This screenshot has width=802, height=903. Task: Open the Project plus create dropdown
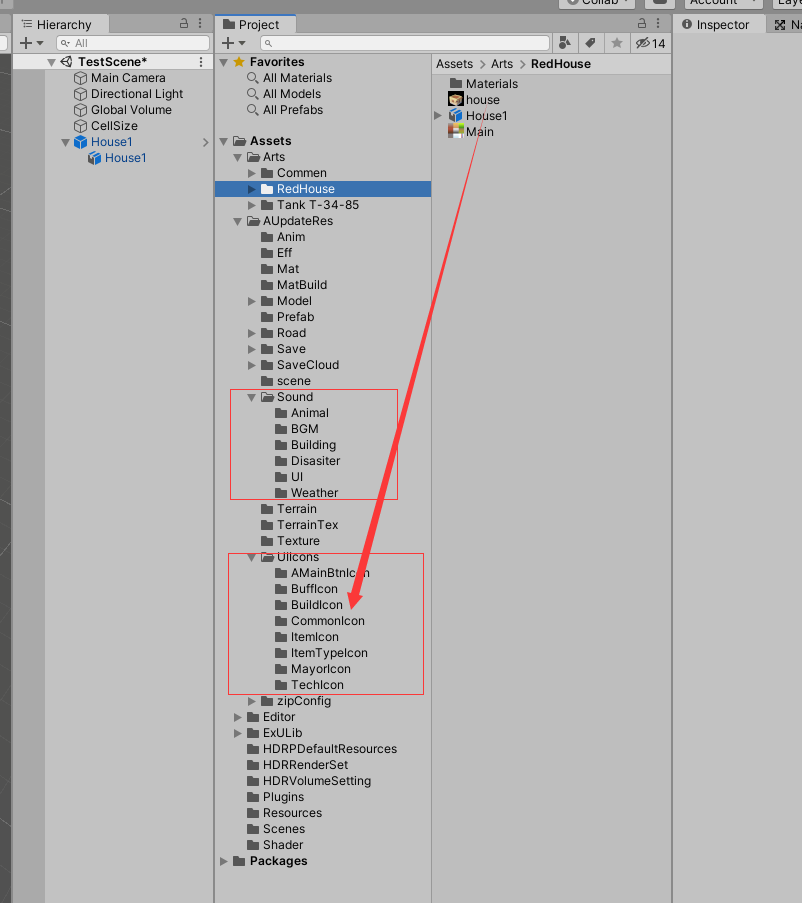click(x=234, y=43)
